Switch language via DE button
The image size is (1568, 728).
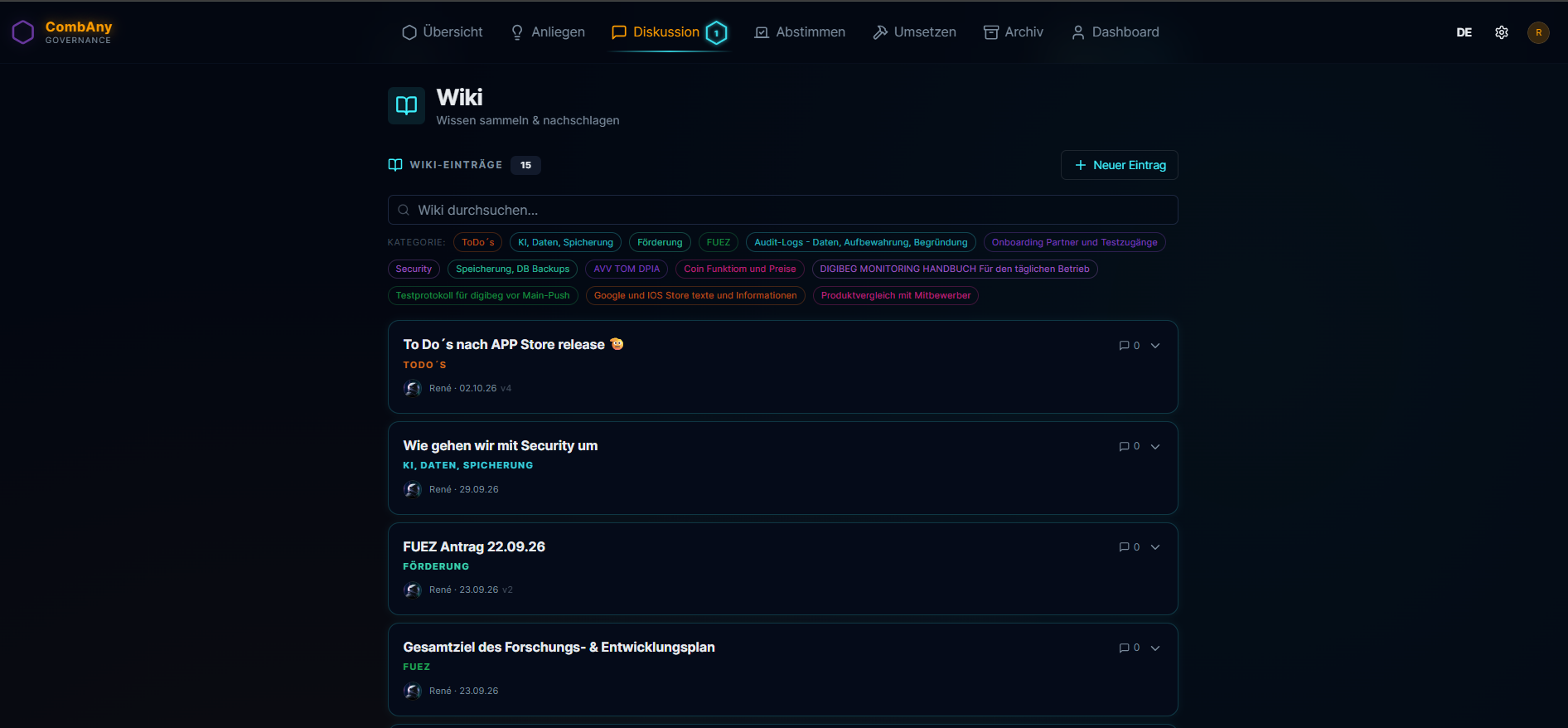[x=1464, y=32]
